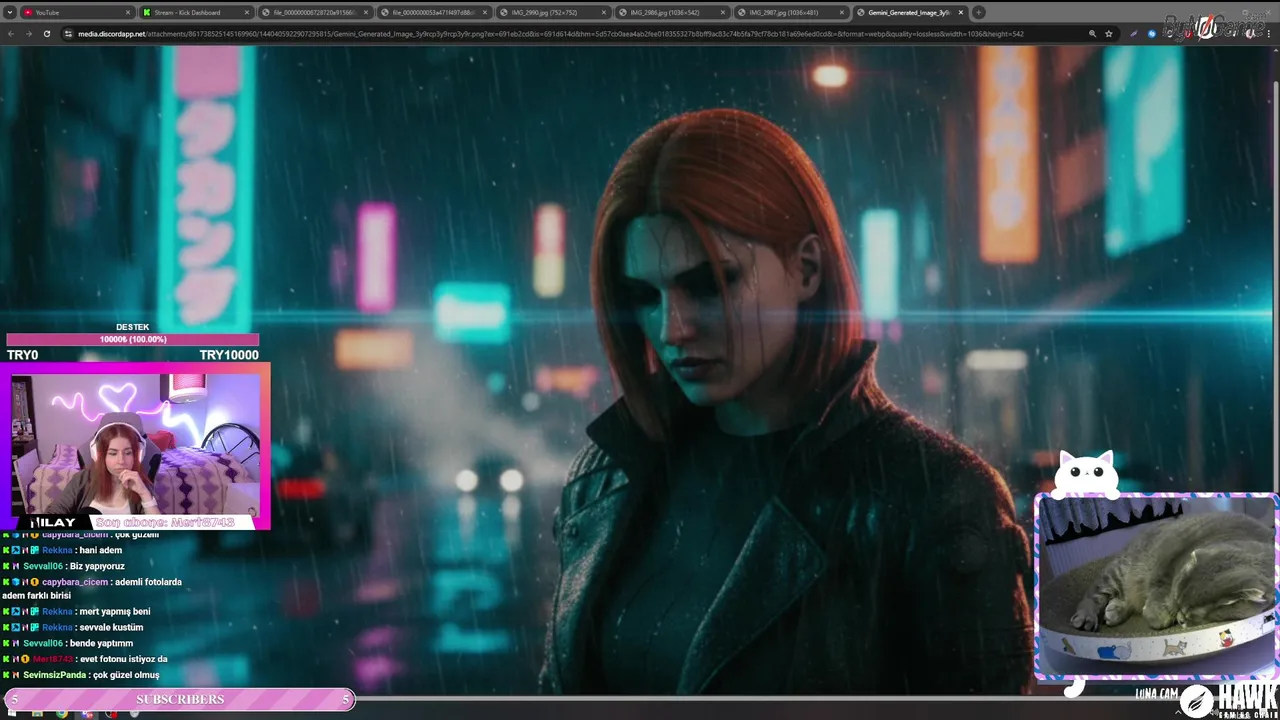
Task: Click chat message 'evet fotonu istiyoz da'
Action: pos(122,659)
